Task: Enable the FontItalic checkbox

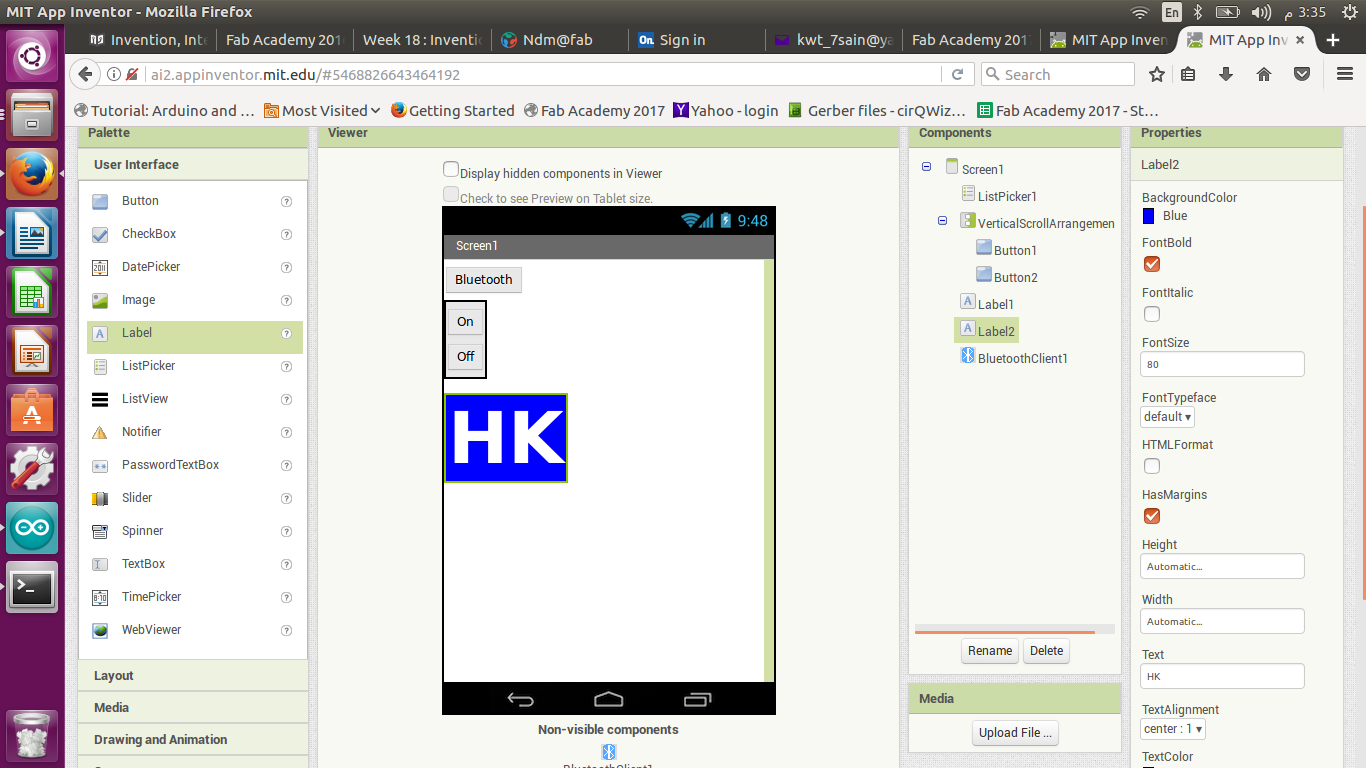Action: click(1152, 314)
